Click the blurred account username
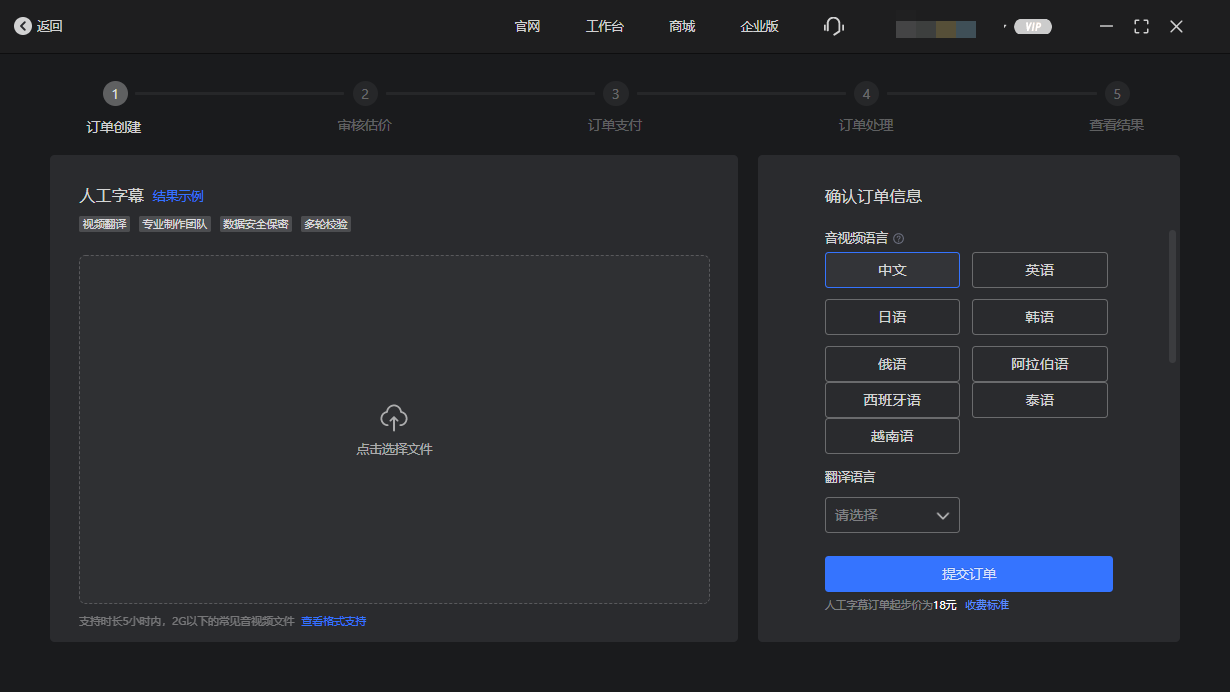1230x692 pixels. 936,29
